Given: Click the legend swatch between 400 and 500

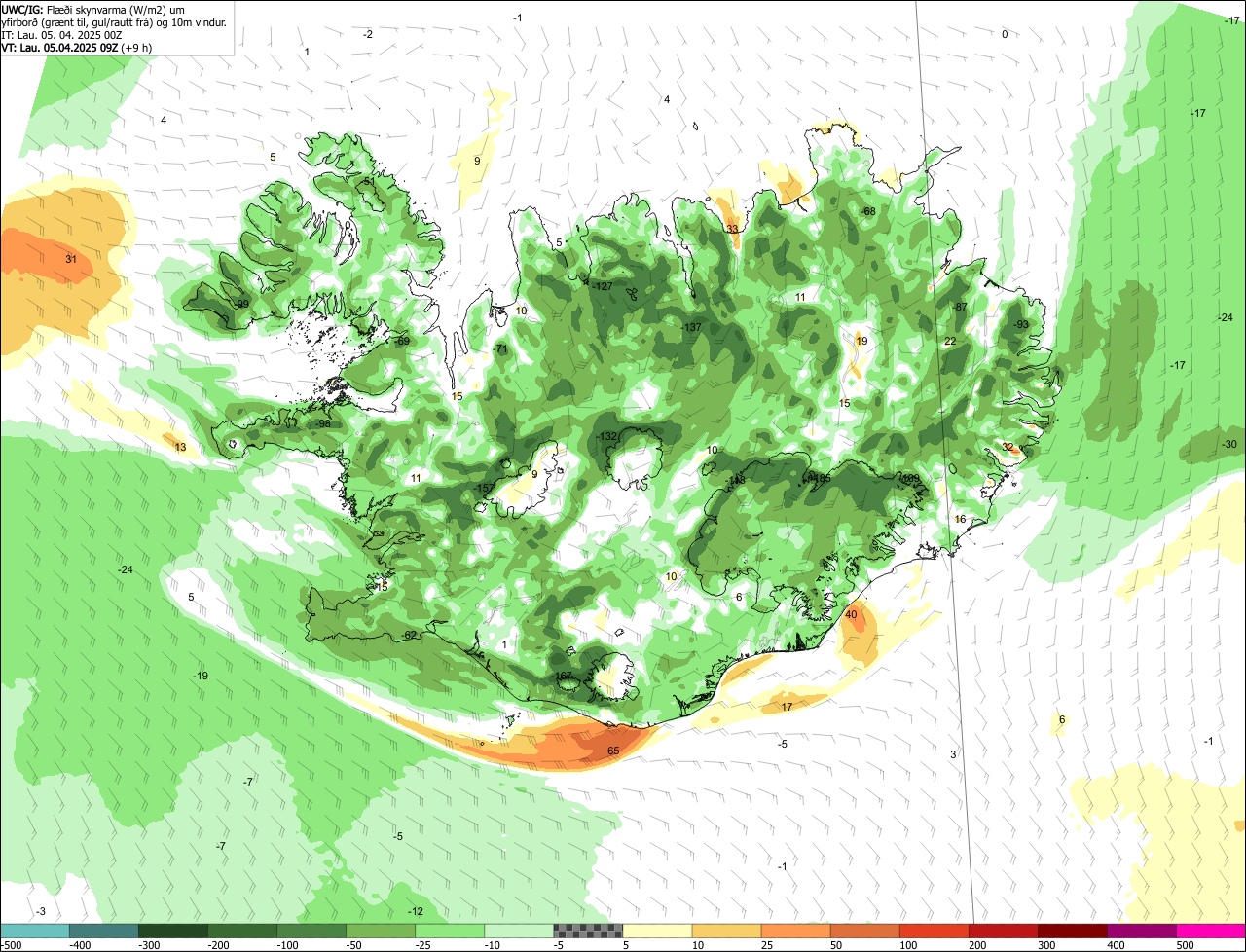Looking at the screenshot, I should coord(1142,932).
